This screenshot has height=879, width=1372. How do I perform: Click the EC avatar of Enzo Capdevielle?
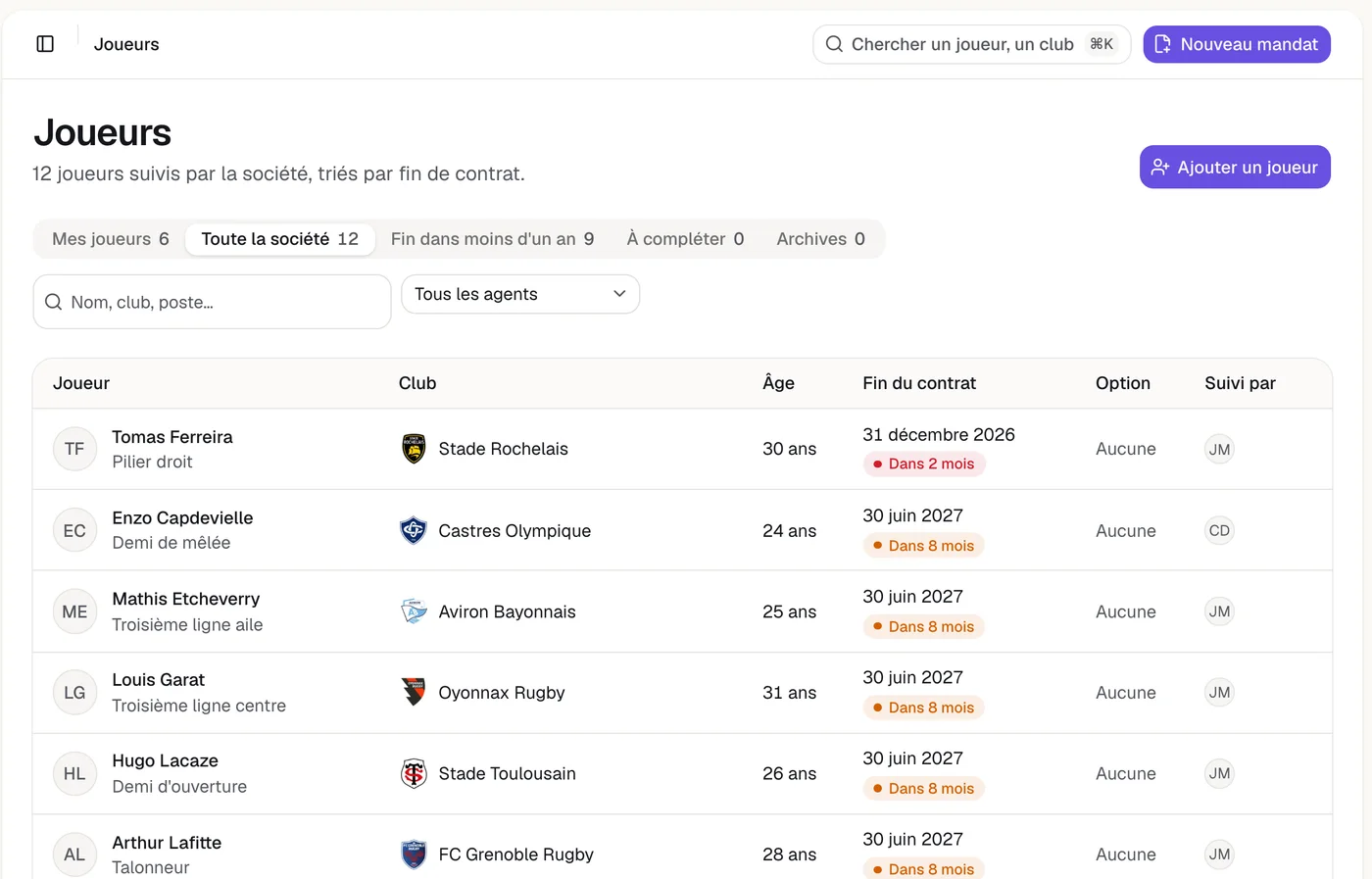pos(74,530)
